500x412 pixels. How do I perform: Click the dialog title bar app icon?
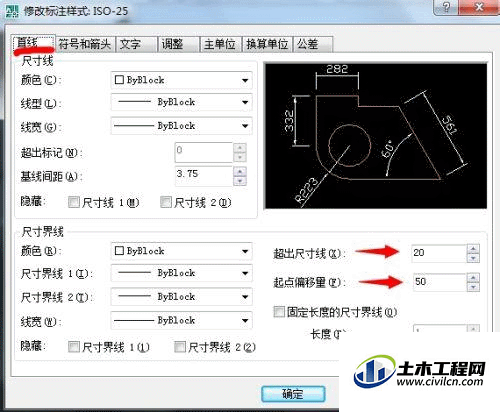(13, 11)
